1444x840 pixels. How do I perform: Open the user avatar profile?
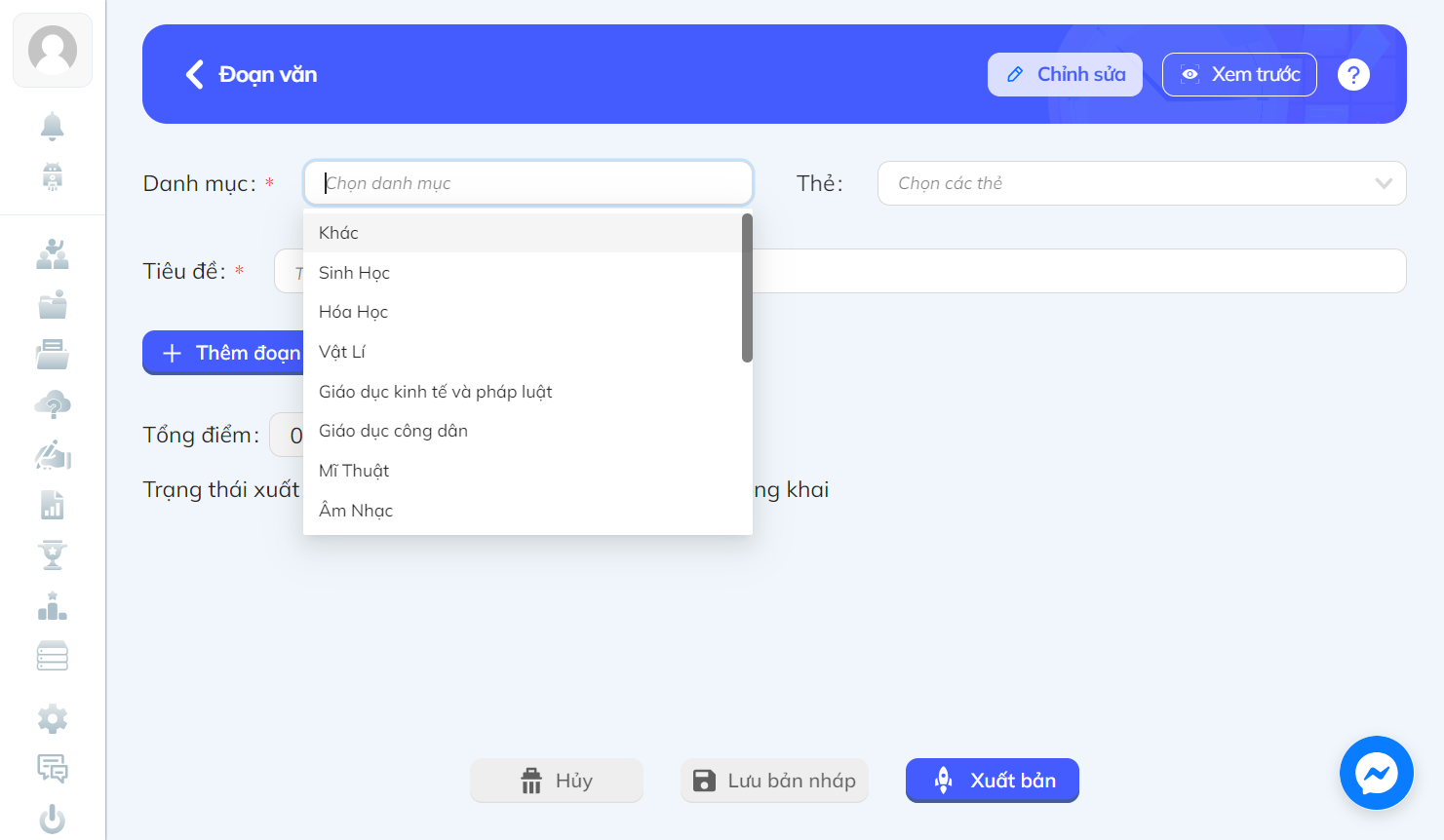coord(53,50)
